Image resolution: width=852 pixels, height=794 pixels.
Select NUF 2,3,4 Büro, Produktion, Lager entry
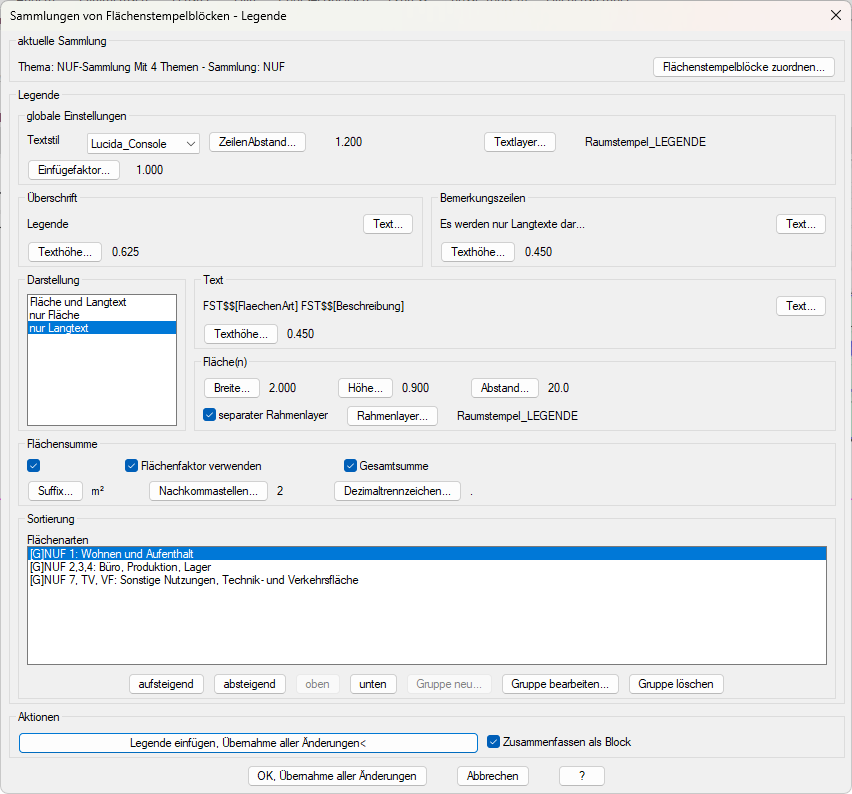(120, 567)
